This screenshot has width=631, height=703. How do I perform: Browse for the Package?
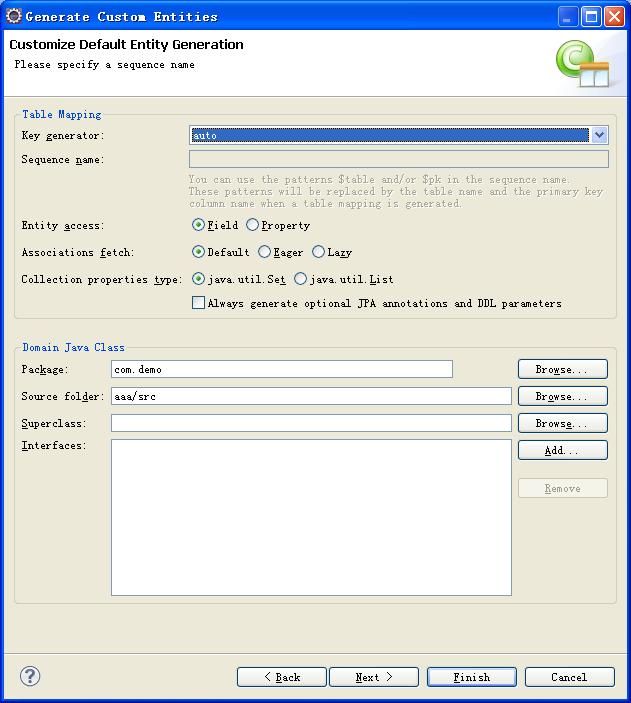(x=563, y=369)
